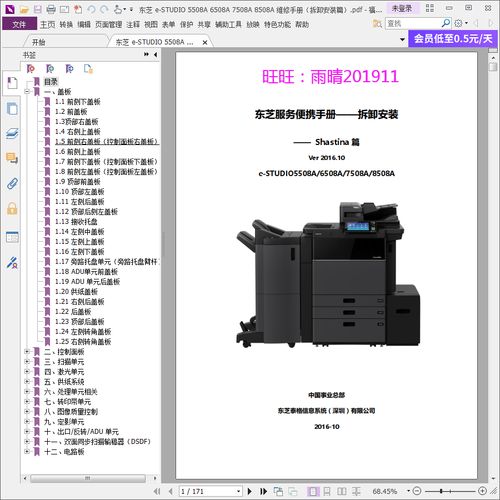Enable single page view mode
Viewport: 500px width, 500px height.
click(313, 491)
